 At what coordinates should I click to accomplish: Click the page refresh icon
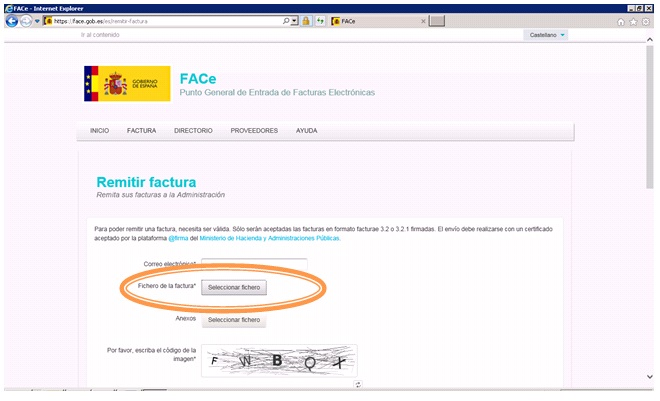coord(320,21)
